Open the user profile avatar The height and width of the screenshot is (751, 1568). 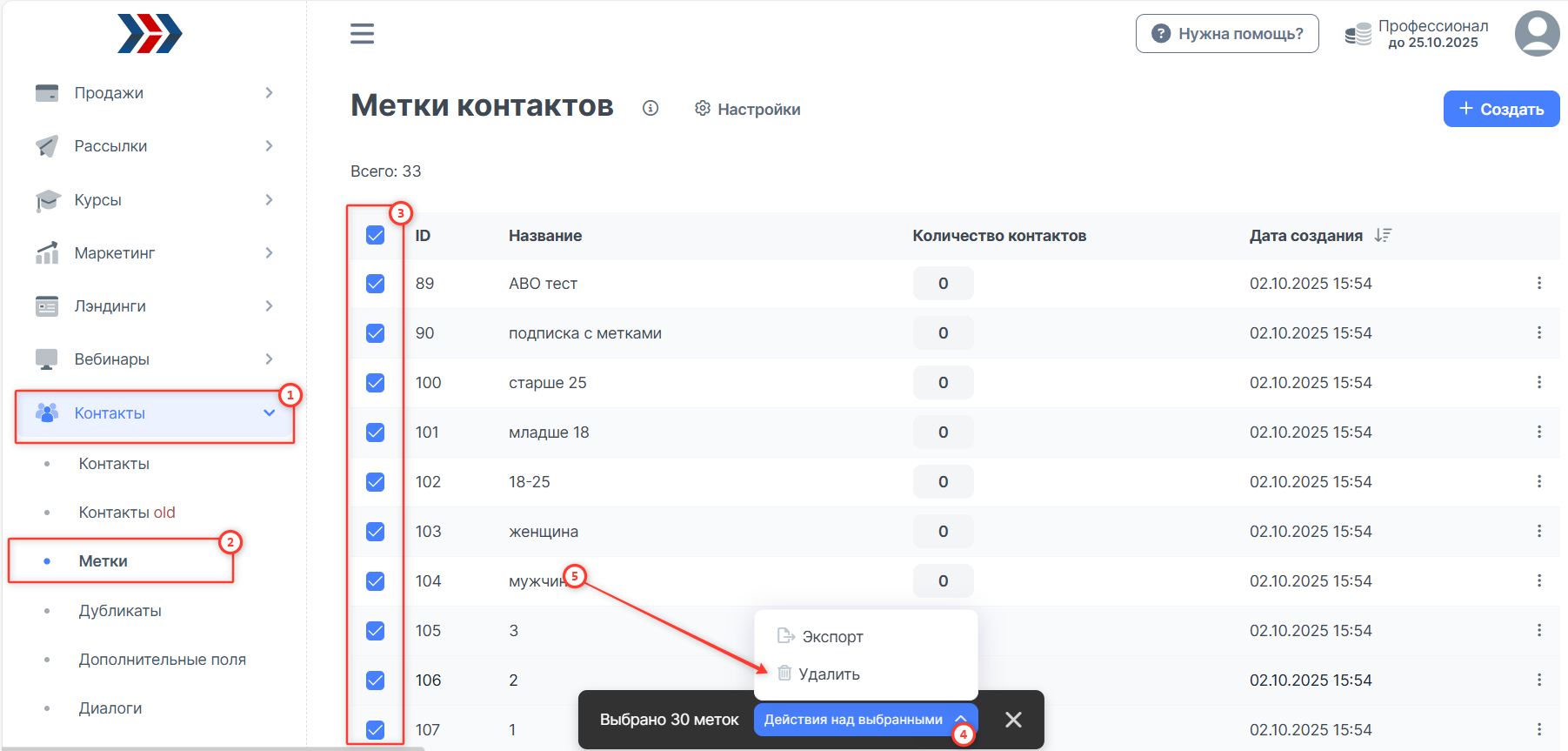point(1537,34)
